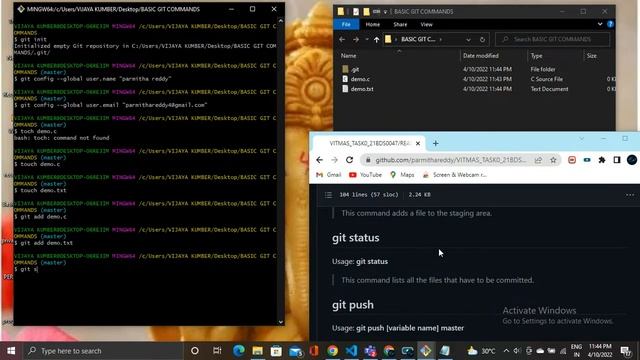The width and height of the screenshot is (640, 360).
Task: Go back in File Explorer
Action: click(342, 39)
